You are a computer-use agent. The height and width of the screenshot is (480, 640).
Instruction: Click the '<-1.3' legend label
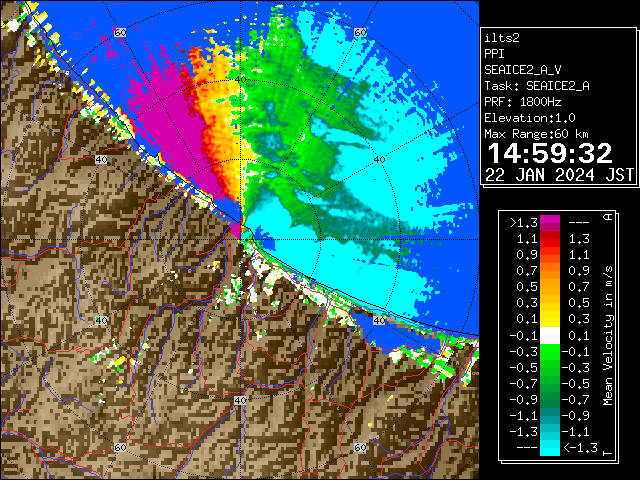click(580, 447)
